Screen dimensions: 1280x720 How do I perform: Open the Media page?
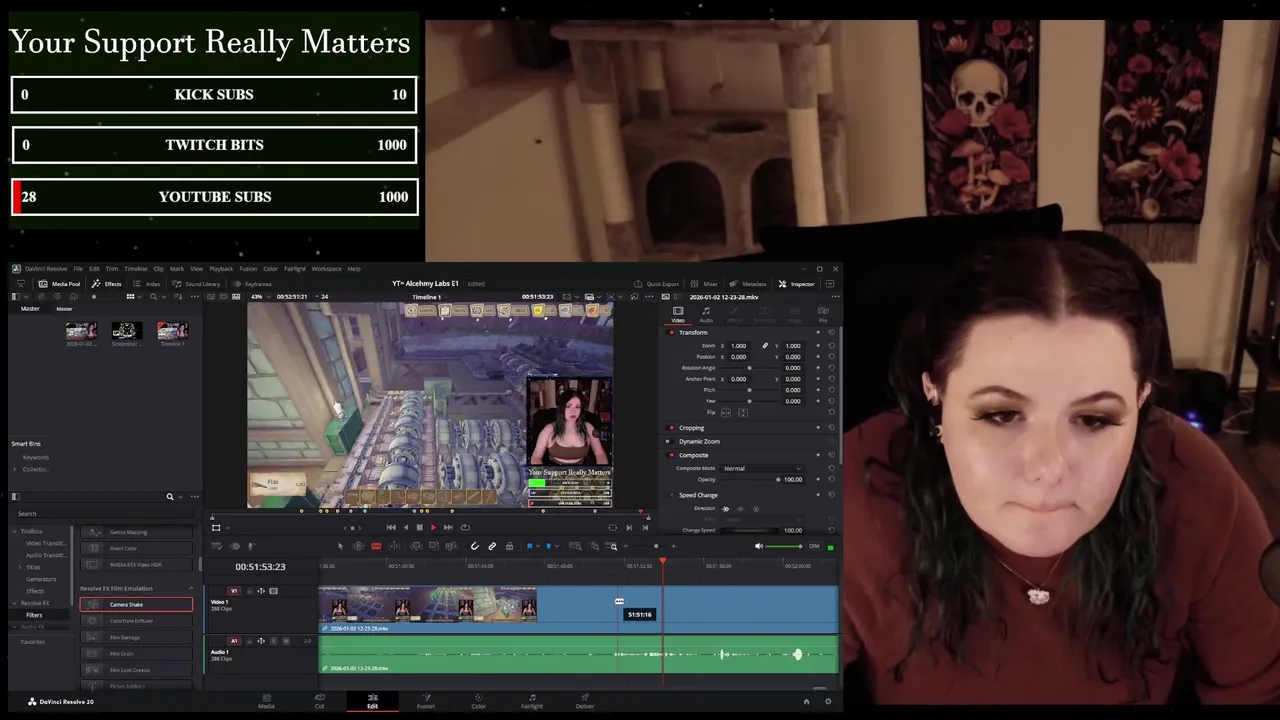click(266, 701)
